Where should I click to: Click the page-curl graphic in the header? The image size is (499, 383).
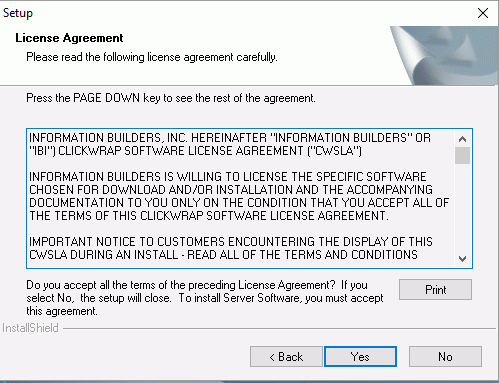point(444,55)
